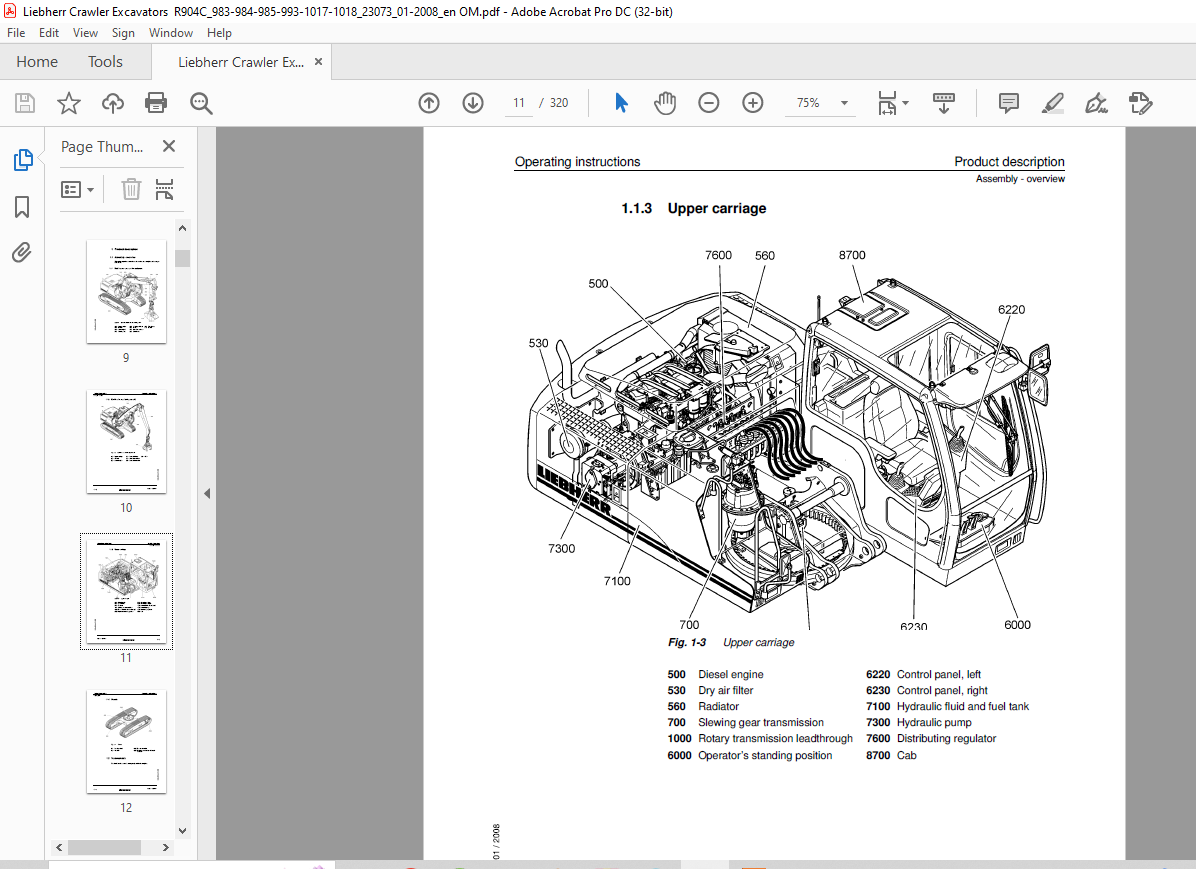This screenshot has width=1196, height=869.
Task: Open print pages/organize icon in thumbnails
Action: (x=164, y=188)
